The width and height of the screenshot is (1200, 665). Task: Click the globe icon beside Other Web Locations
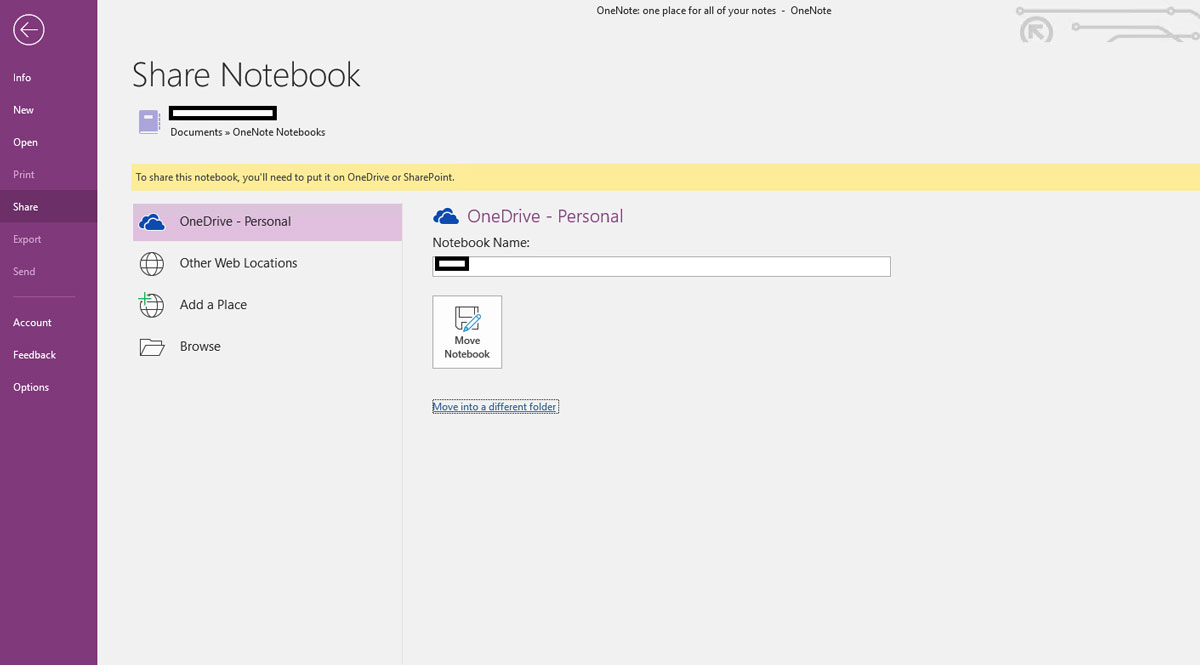(x=152, y=264)
